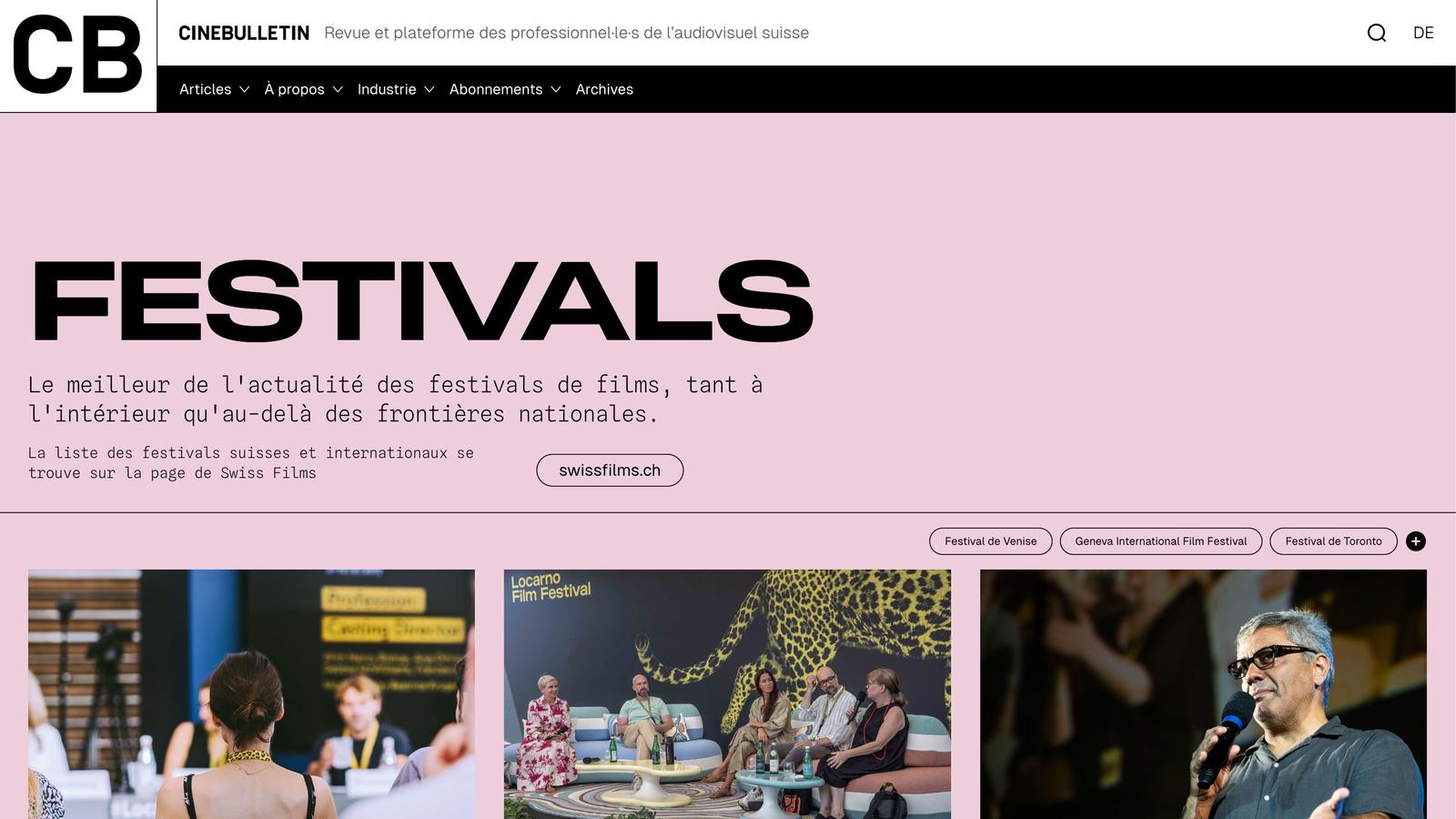Filter by Geneva International Film Festival tag
Viewport: 1456px width, 819px height.
point(1161,541)
